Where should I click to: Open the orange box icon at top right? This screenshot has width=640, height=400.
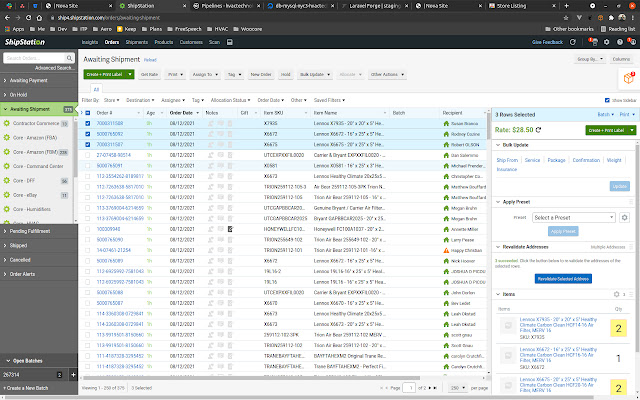point(629,77)
